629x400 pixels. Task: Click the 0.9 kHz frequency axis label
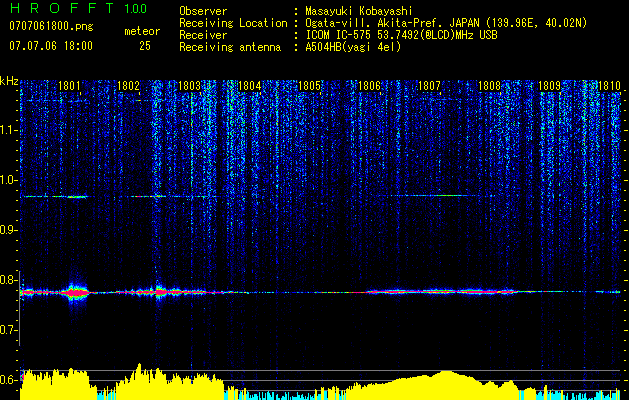pos(8,230)
